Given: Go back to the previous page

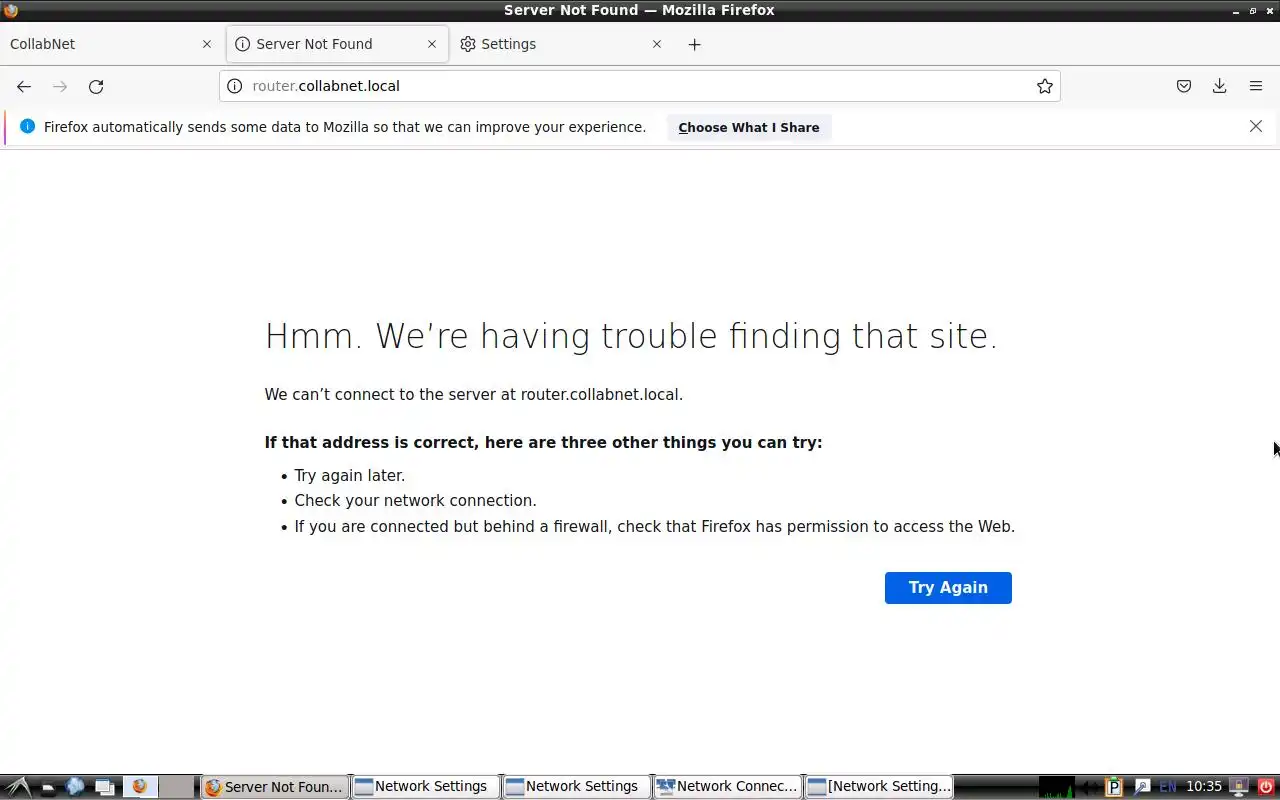Looking at the screenshot, I should (x=24, y=86).
